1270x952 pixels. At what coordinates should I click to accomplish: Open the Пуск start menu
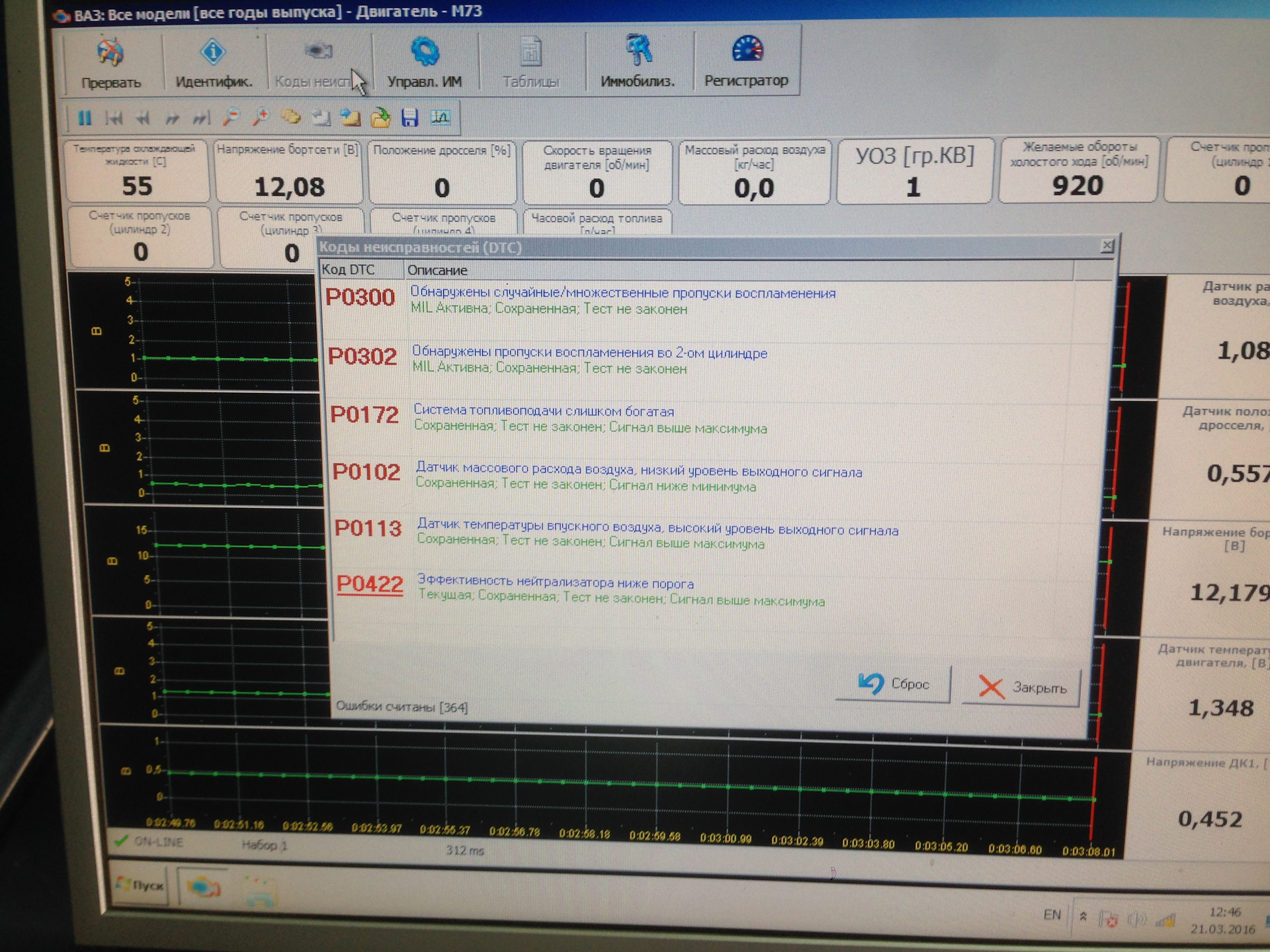(140, 885)
